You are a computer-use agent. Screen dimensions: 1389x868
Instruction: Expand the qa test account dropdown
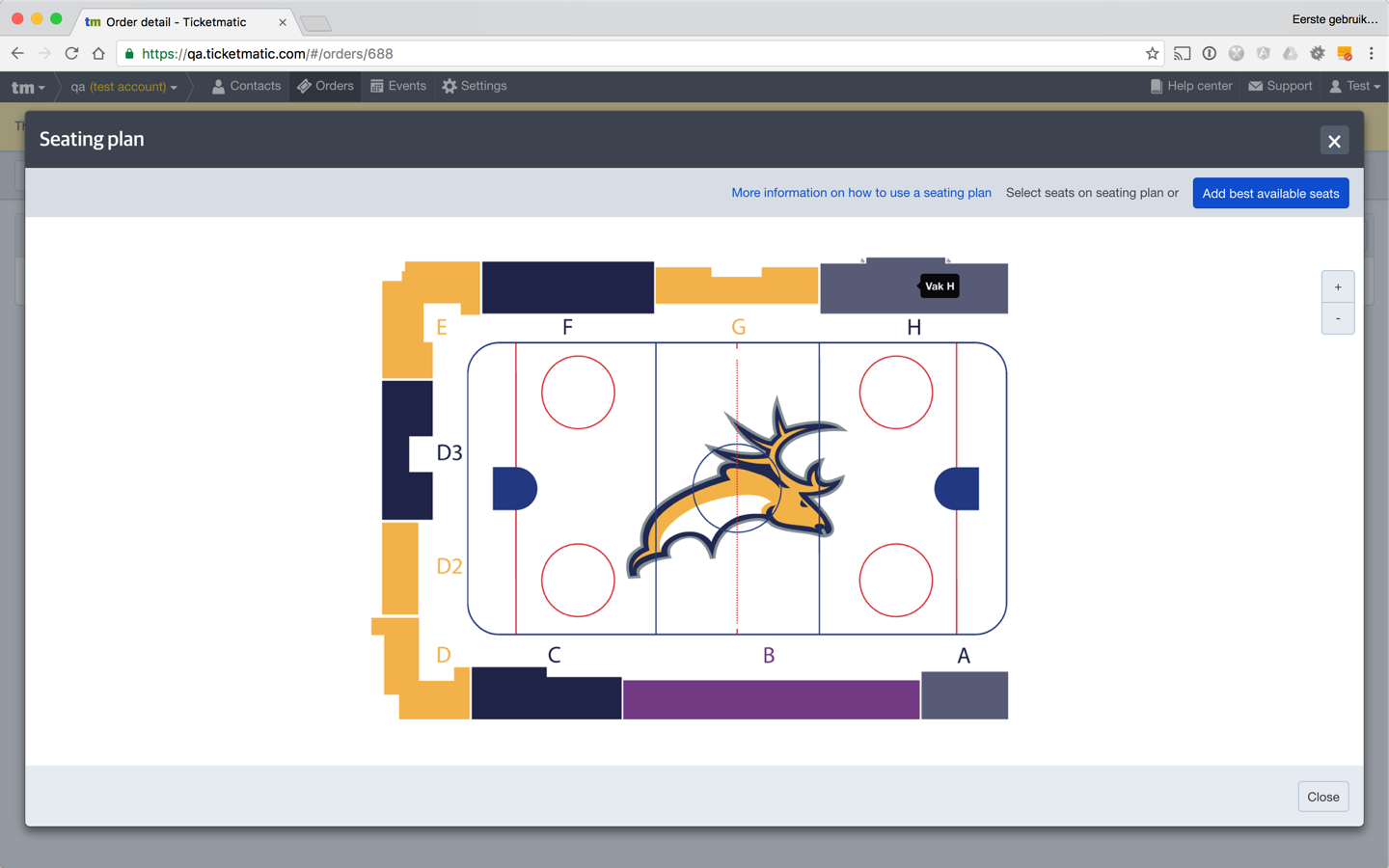tap(123, 87)
